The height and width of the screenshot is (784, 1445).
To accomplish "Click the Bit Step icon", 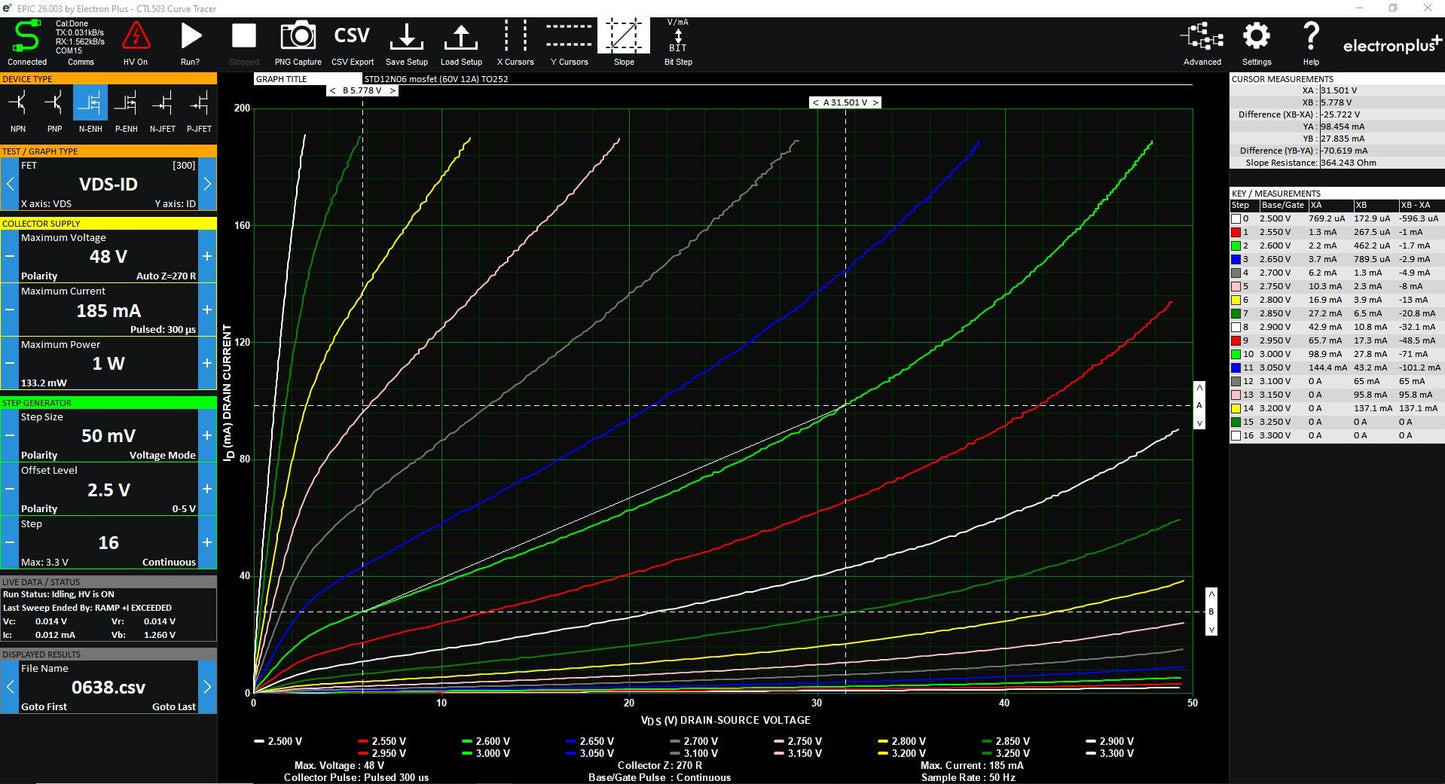I will point(678,37).
